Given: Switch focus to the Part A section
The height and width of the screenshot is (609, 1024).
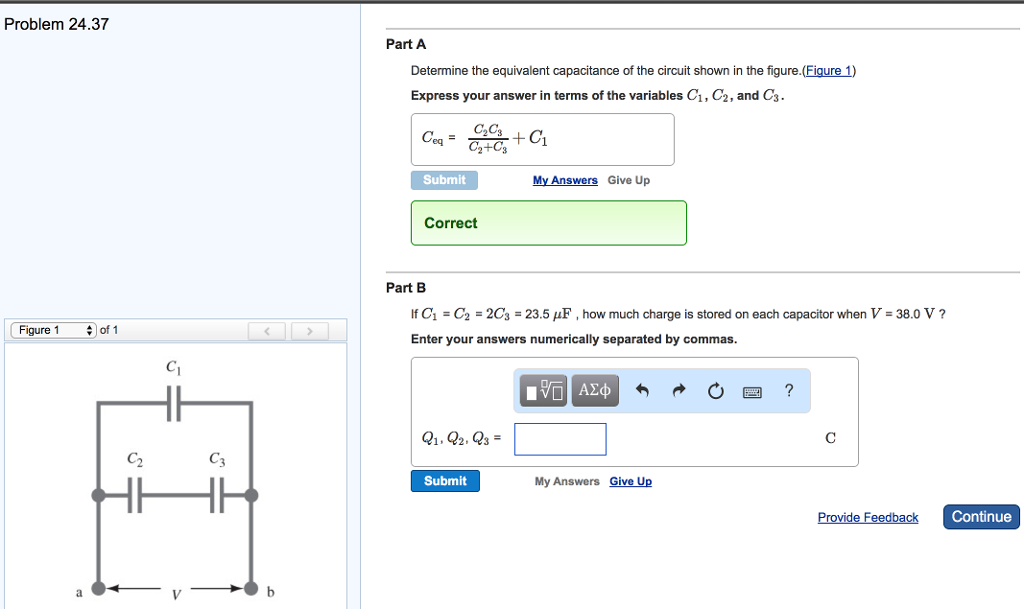Looking at the screenshot, I should tap(404, 44).
